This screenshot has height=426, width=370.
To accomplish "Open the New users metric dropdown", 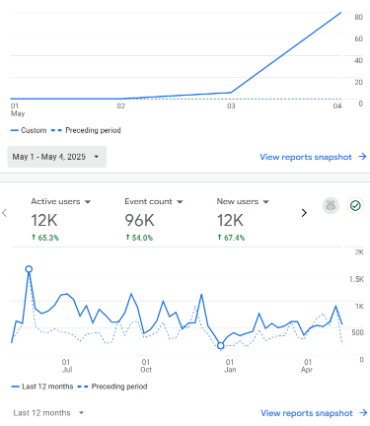I will tap(243, 201).
